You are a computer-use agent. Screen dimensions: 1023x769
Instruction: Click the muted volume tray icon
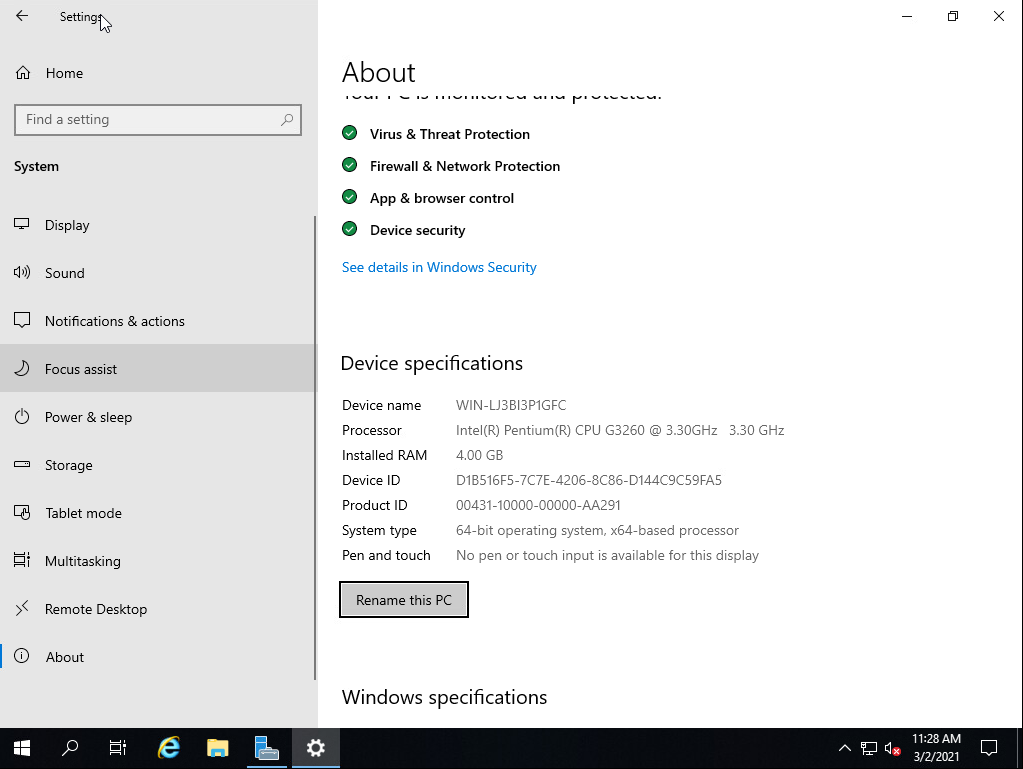(x=893, y=748)
